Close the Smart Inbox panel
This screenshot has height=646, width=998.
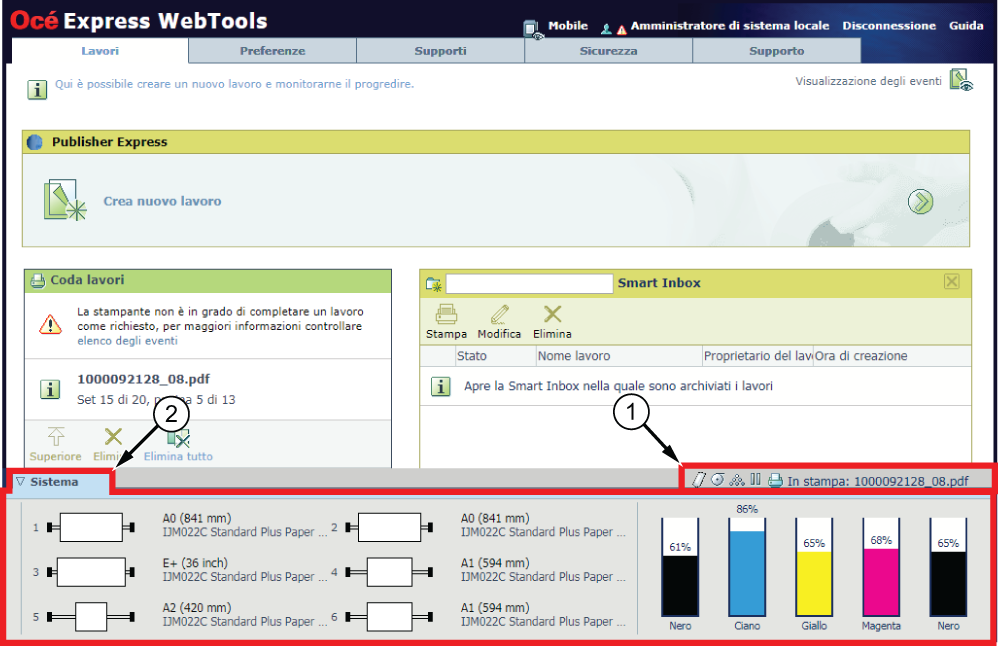952,281
